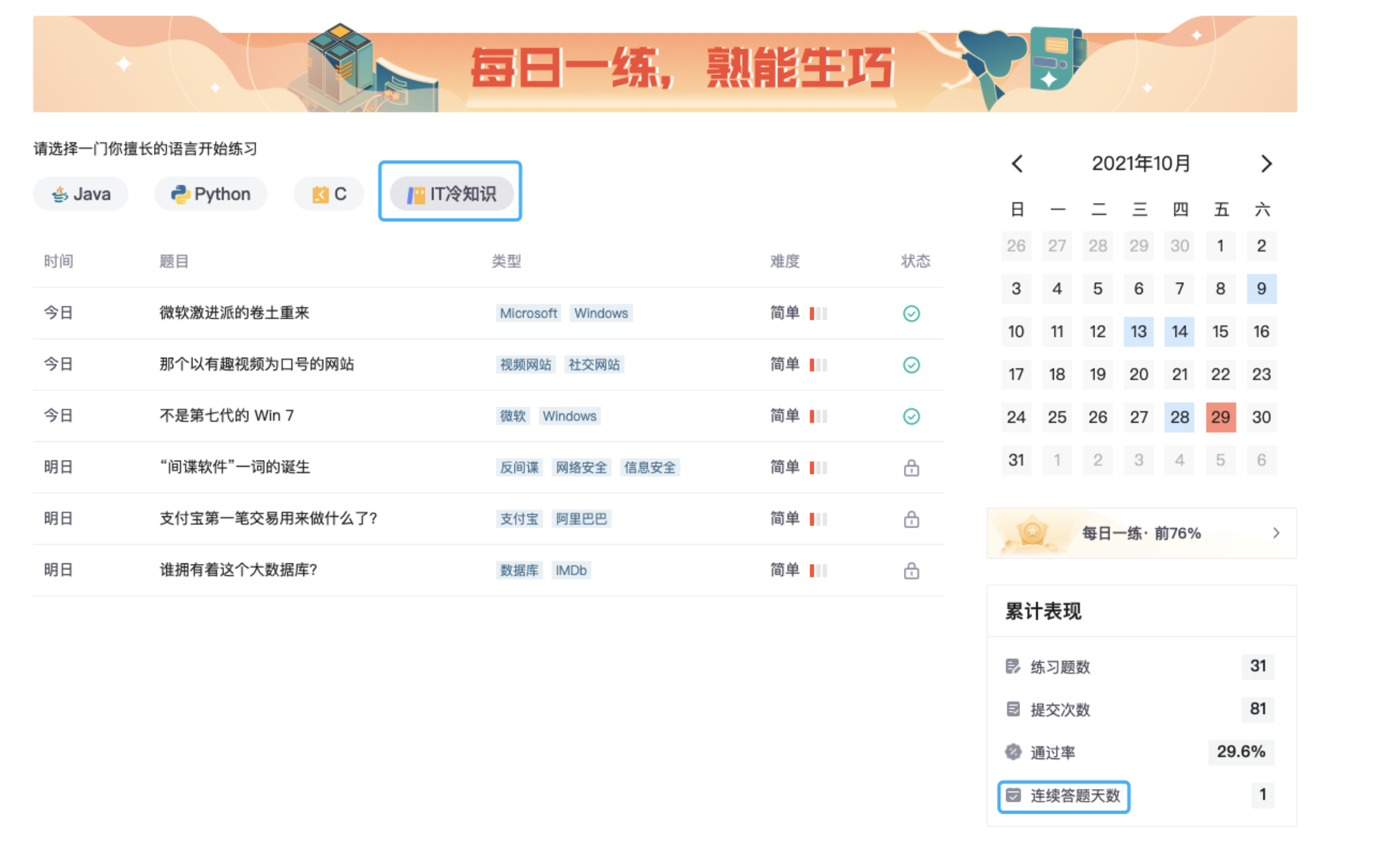Select October 29 in calendar
This screenshot has height=868, width=1399.
1220,417
